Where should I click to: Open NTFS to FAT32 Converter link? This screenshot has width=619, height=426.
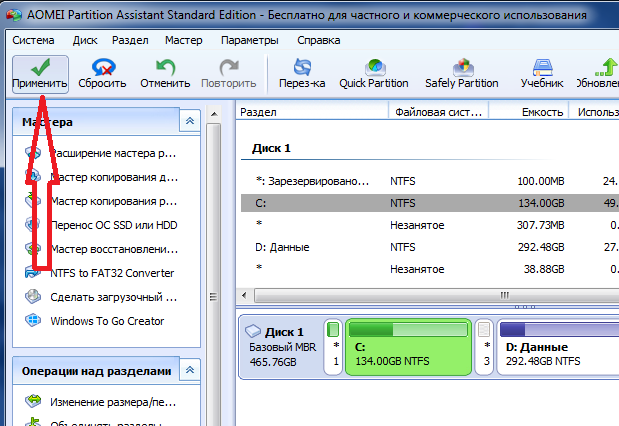pos(112,273)
